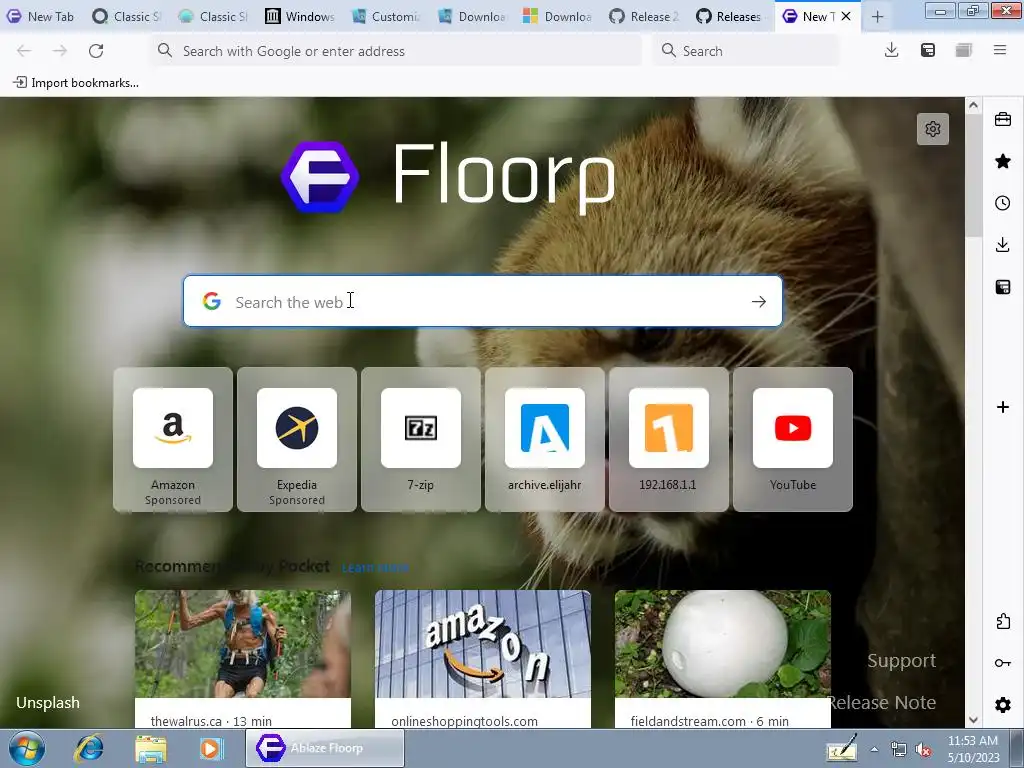The image size is (1024, 768).
Task: Click the page scrollbar down arrow
Action: (x=973, y=720)
